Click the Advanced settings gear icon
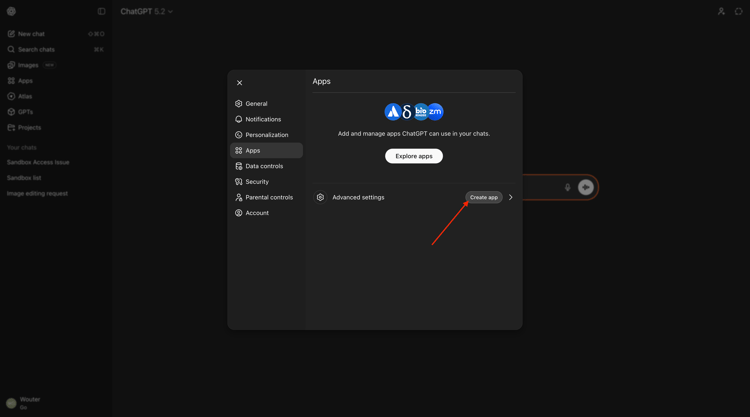The width and height of the screenshot is (750, 417). (320, 197)
